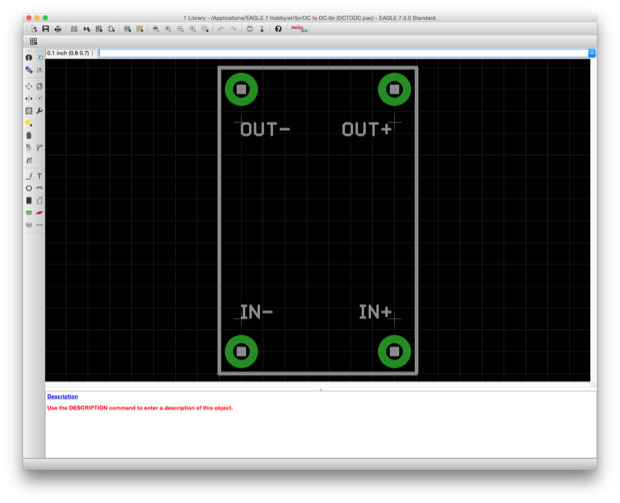The width and height of the screenshot is (620, 503).
Task: Select the Polygon tool
Action: tap(40, 201)
